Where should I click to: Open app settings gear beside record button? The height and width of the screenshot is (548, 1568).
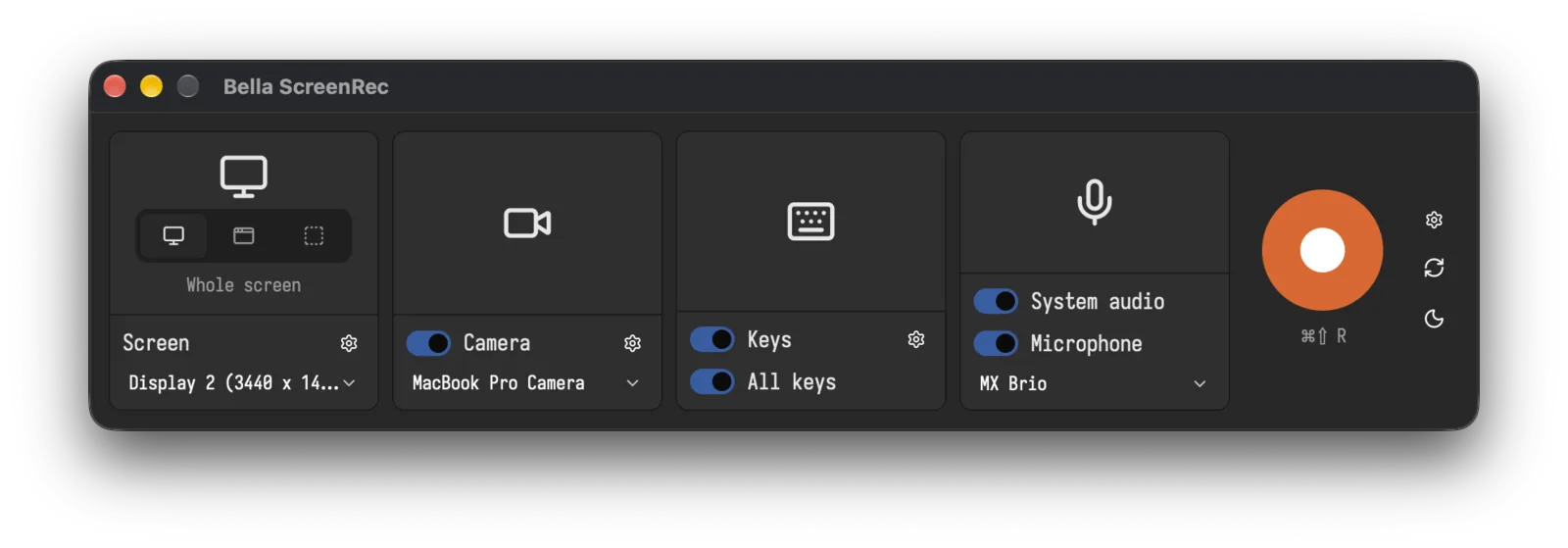click(1434, 220)
